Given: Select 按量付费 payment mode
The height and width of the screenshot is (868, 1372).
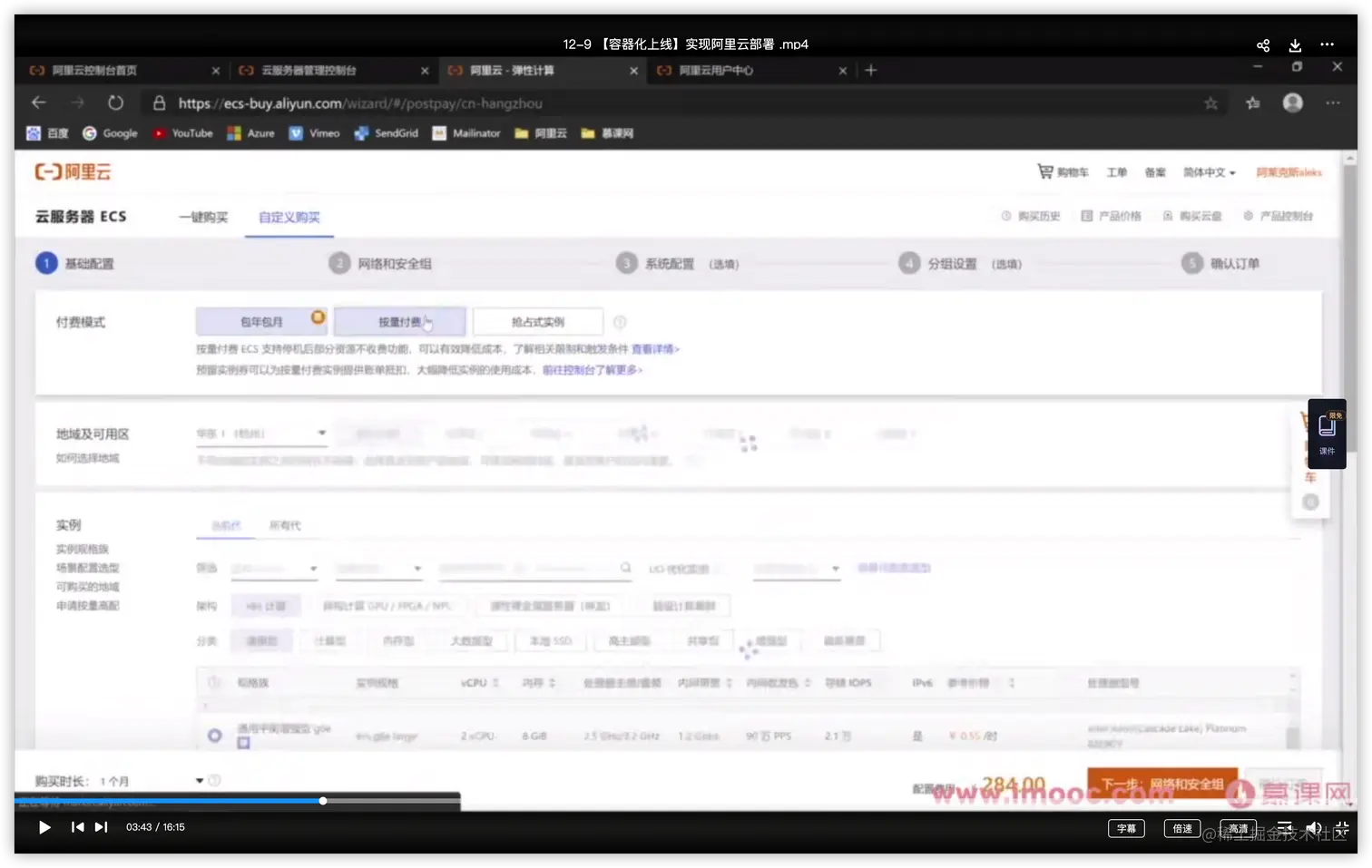Looking at the screenshot, I should pyautogui.click(x=399, y=322).
